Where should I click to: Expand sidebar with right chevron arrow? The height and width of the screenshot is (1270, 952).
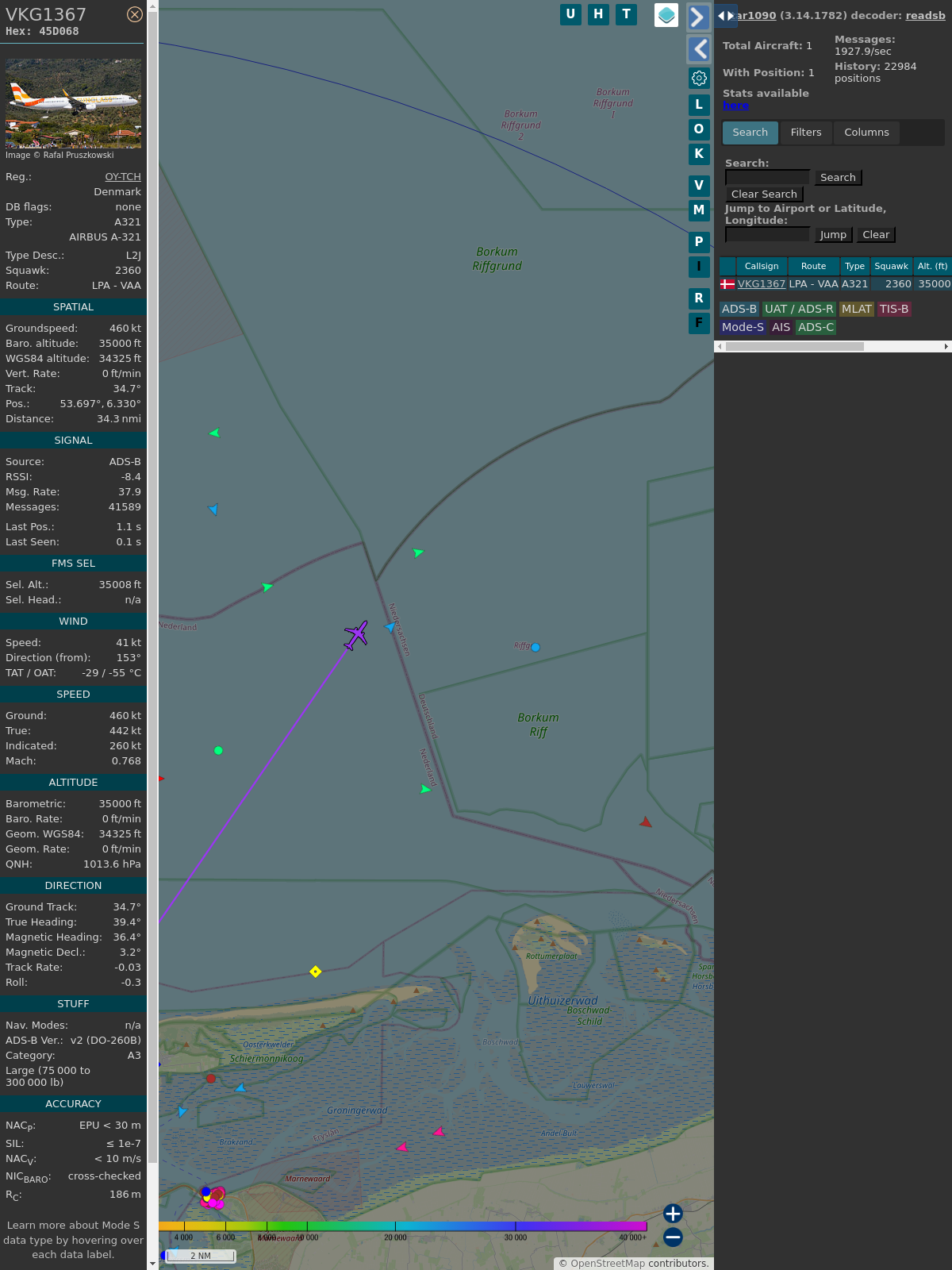point(698,17)
